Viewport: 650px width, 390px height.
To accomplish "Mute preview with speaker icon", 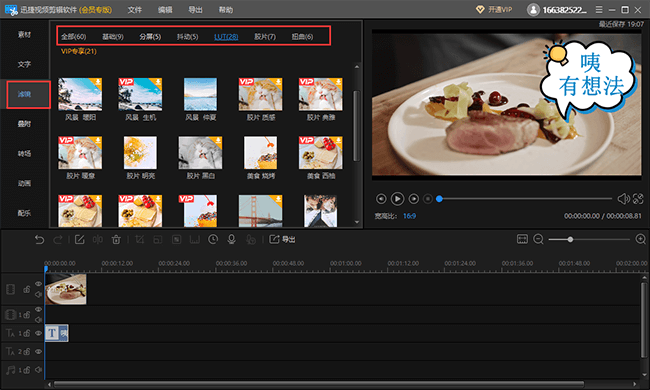I will [623, 199].
